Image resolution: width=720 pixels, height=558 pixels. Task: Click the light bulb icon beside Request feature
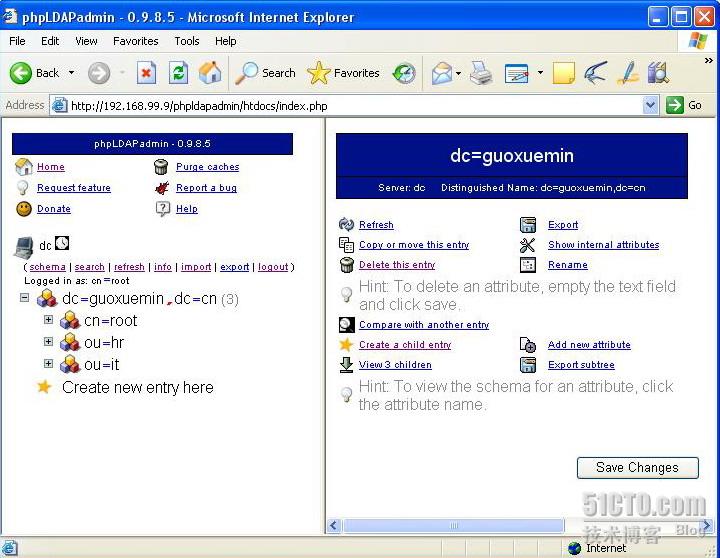pyautogui.click(x=22, y=187)
